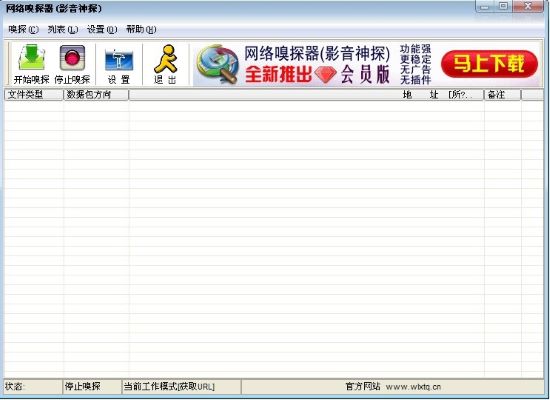Open the 嗅探(C) menu
This screenshot has width=550, height=400.
24,29
